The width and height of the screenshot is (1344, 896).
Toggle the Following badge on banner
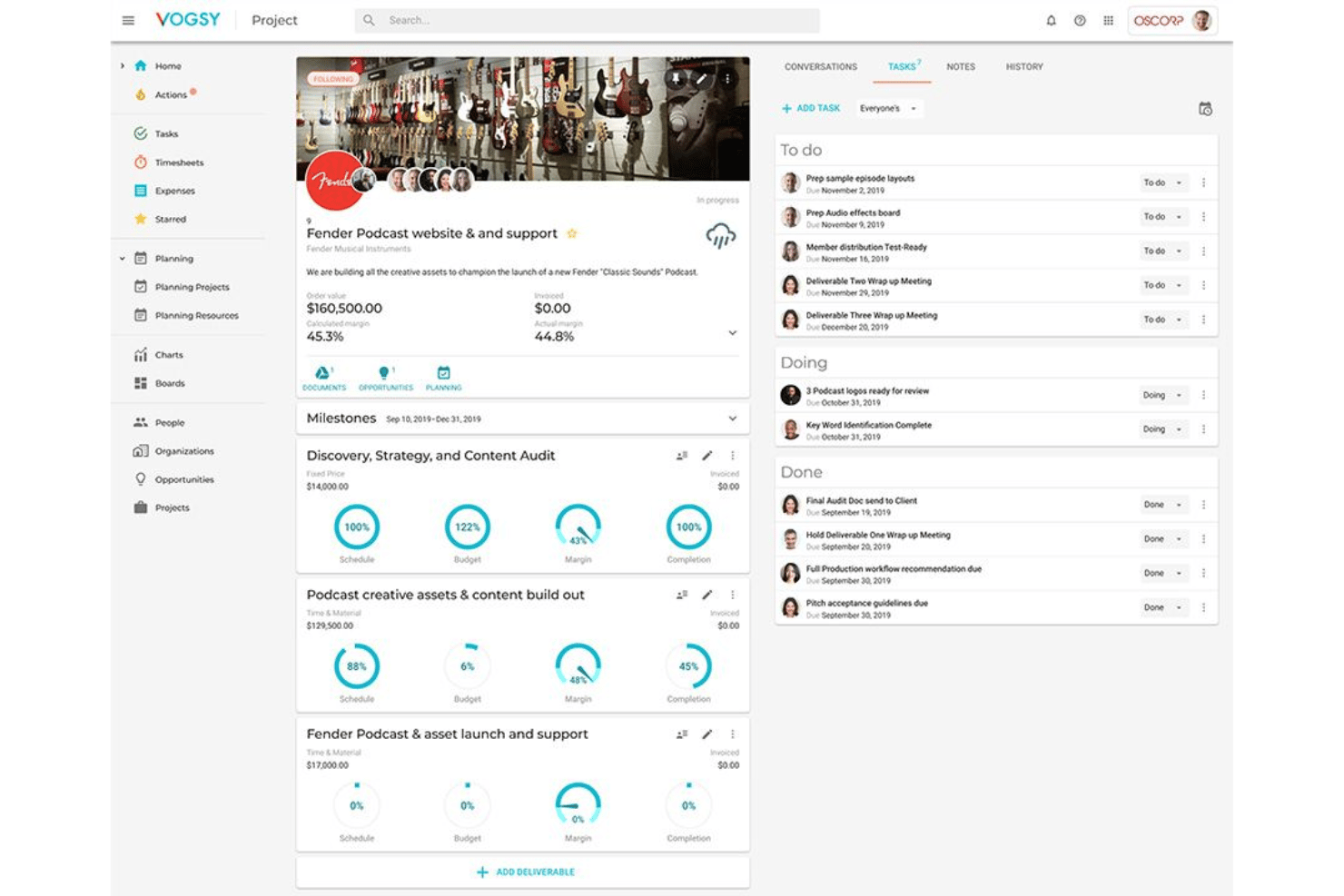click(x=332, y=79)
